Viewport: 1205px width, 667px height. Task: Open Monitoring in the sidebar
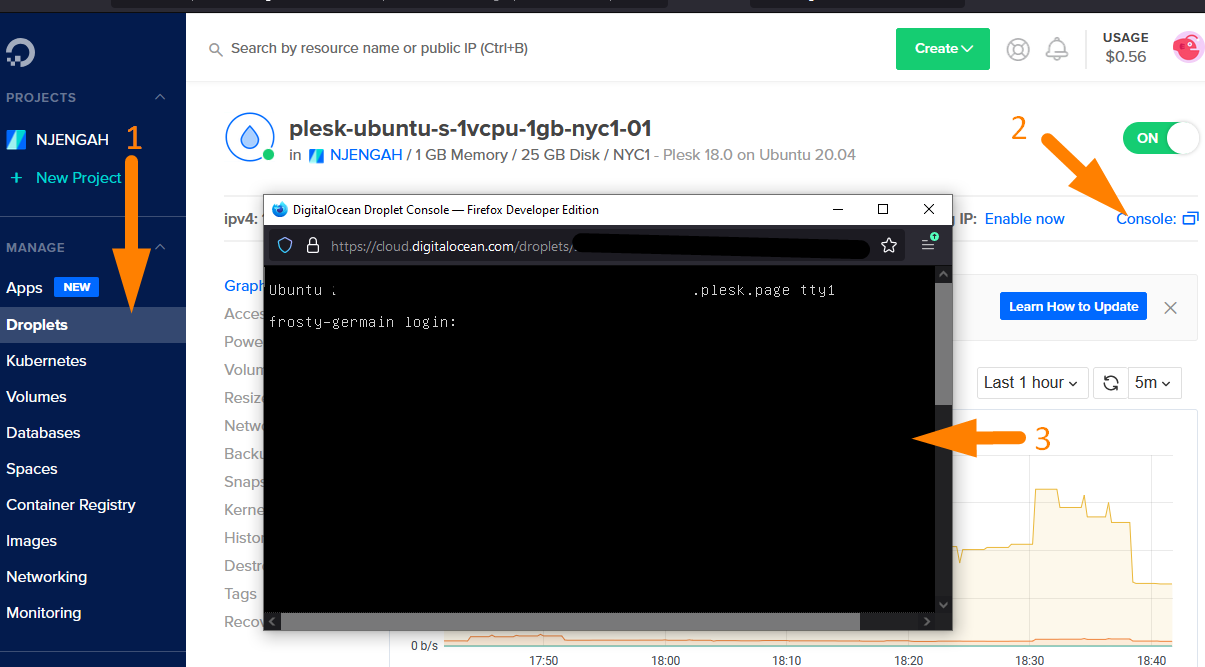pyautogui.click(x=44, y=613)
